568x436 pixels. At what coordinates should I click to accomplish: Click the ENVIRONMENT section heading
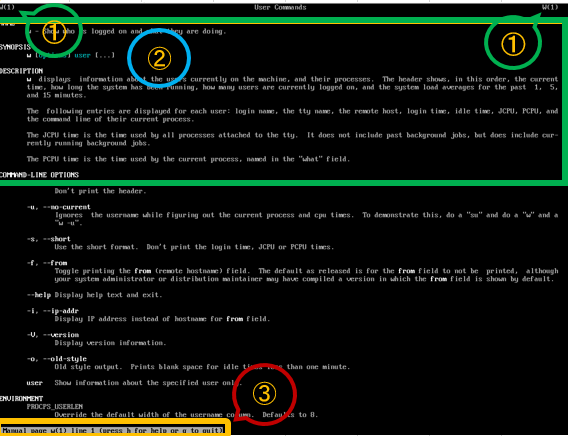[x=21, y=398]
